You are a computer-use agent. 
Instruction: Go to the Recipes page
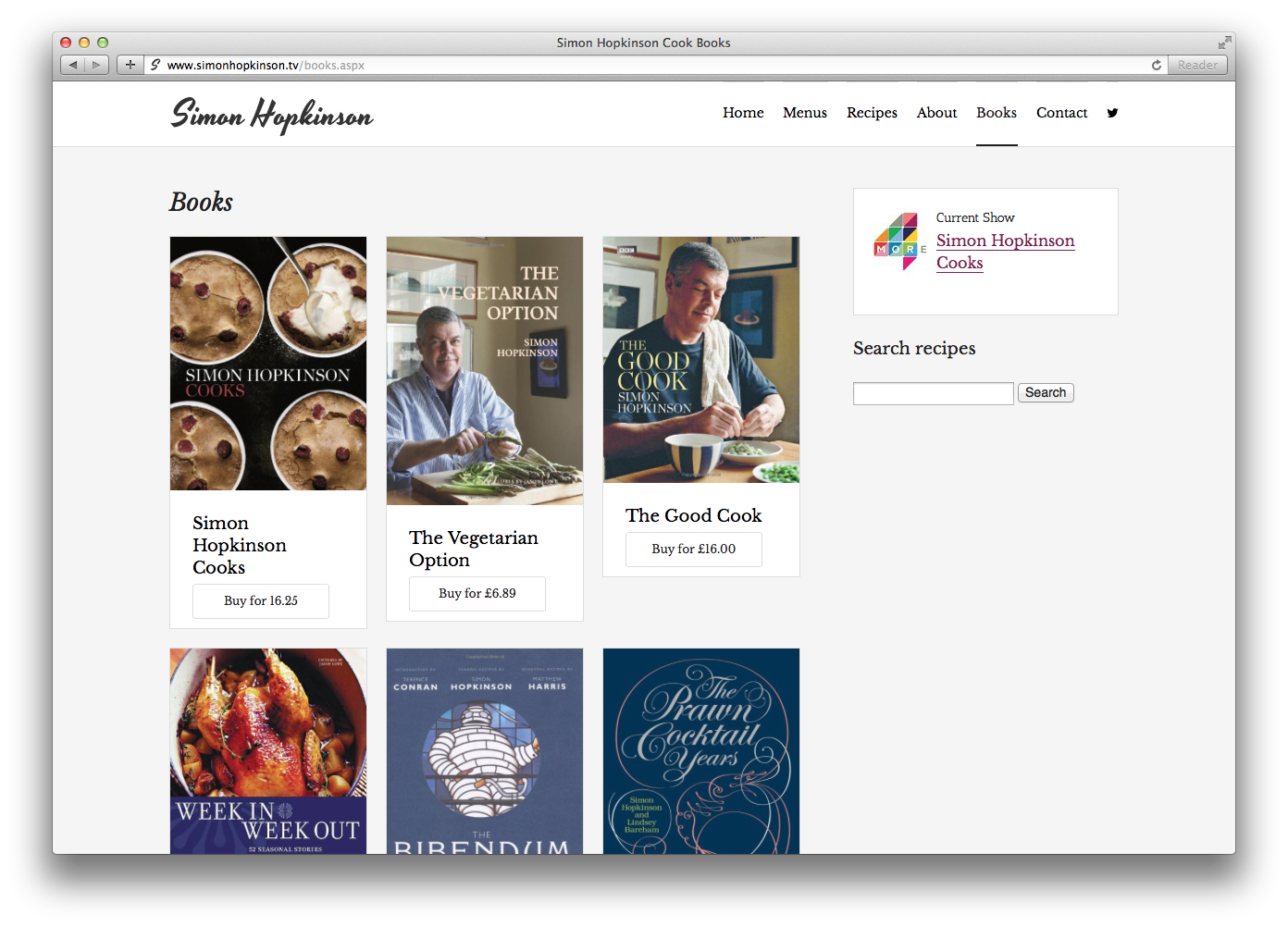click(x=872, y=113)
